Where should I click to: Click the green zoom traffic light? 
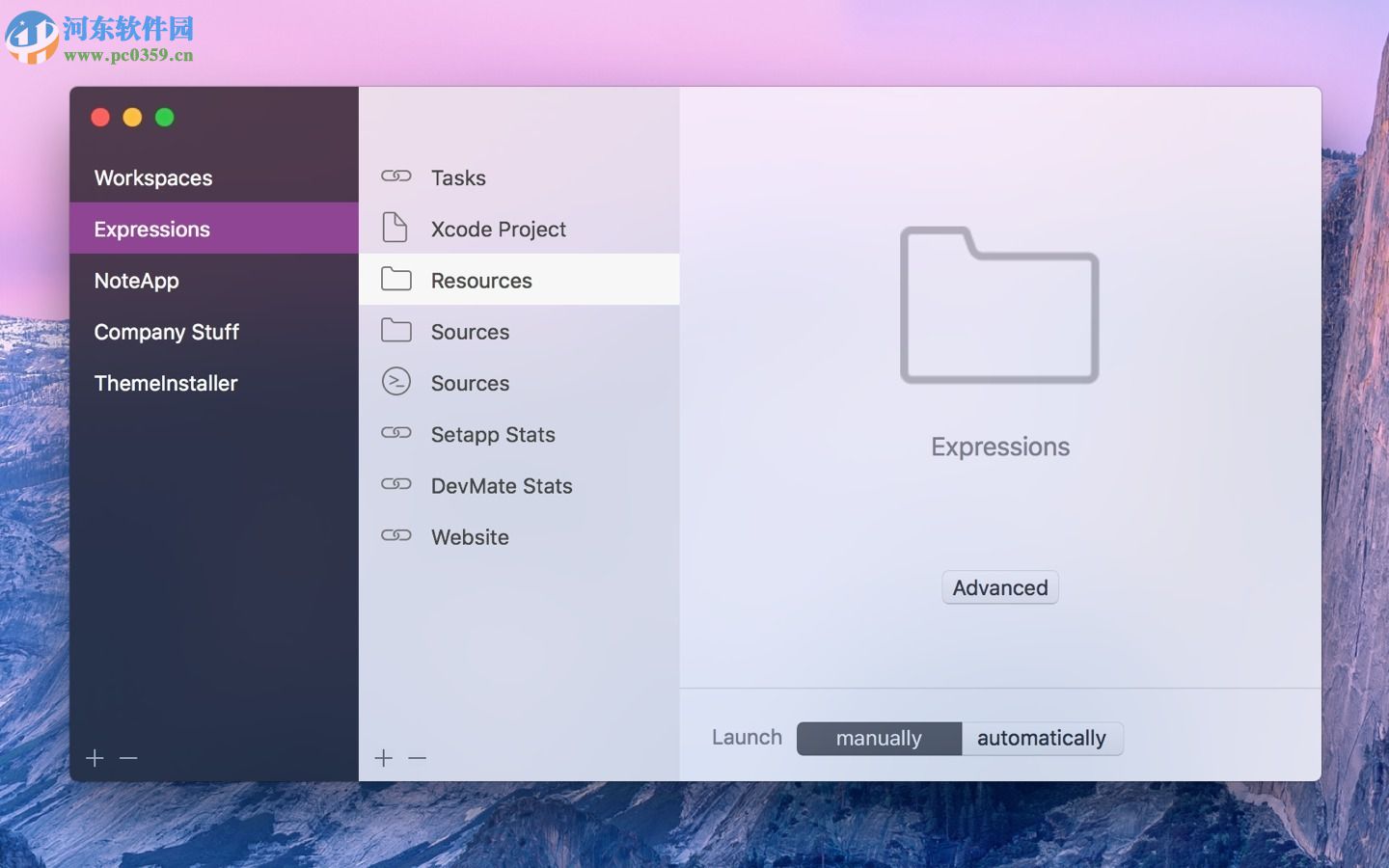(164, 117)
